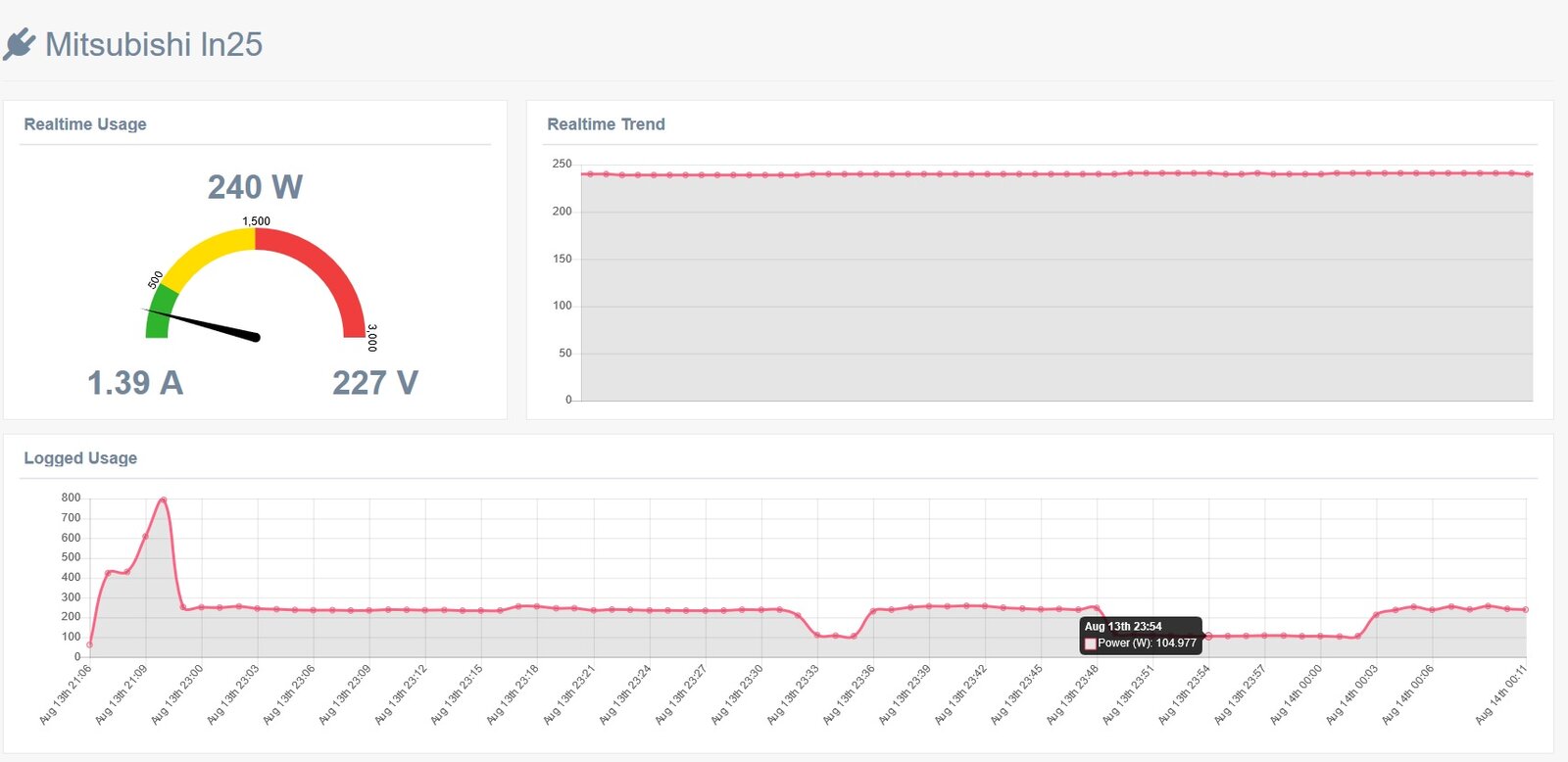Click the plug icon beside Mitsubishi In25
This screenshot has width=1568, height=762.
pyautogui.click(x=19, y=44)
